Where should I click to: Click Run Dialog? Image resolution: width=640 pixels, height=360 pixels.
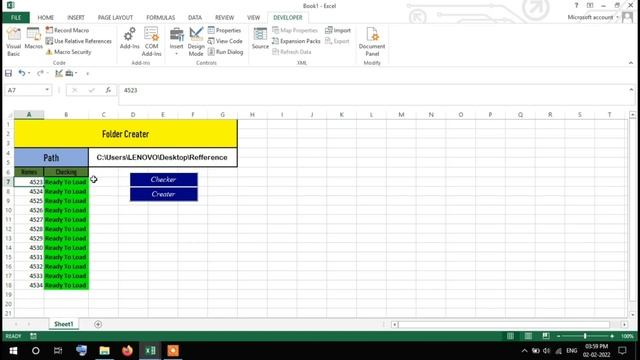tap(225, 52)
